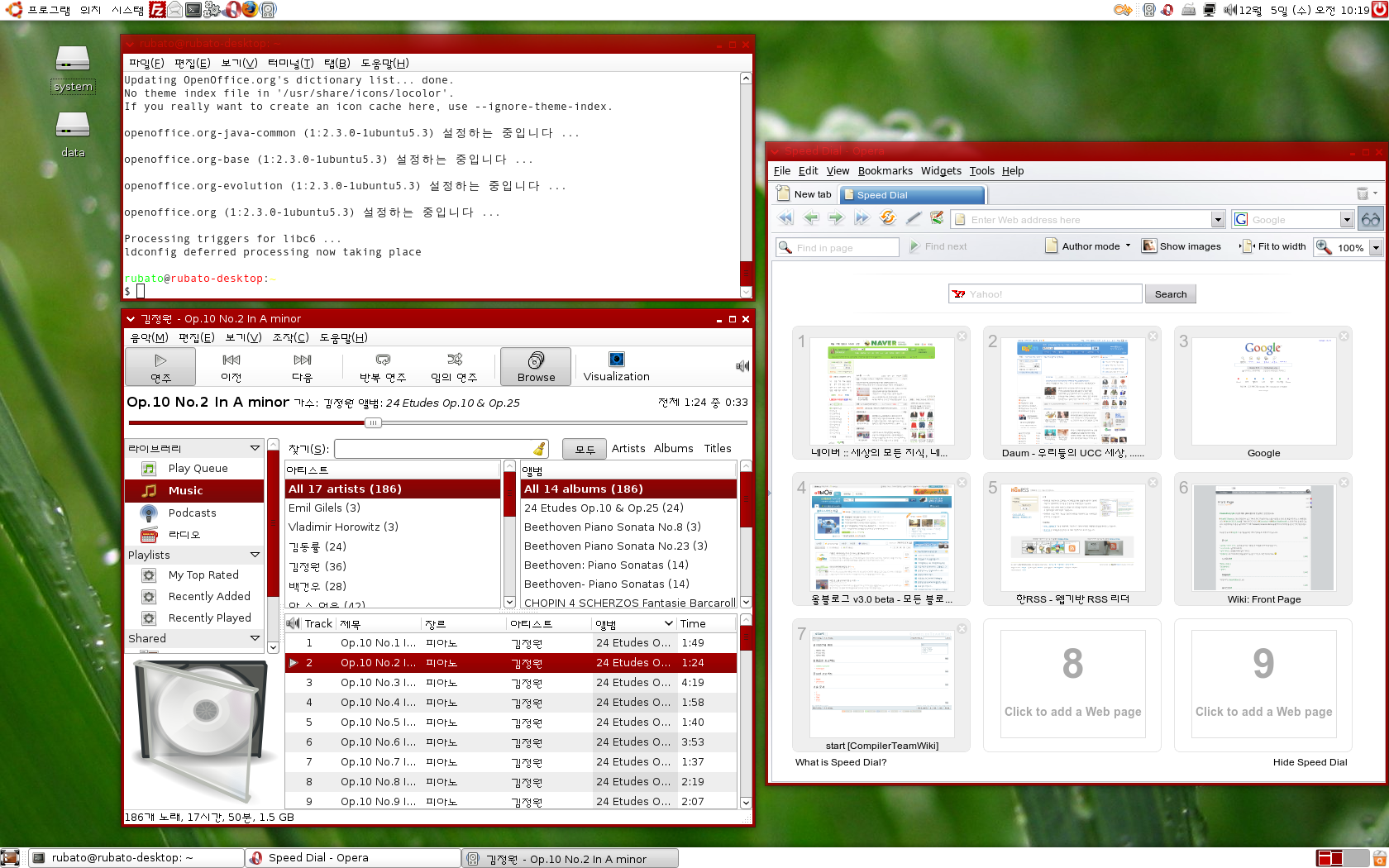1389x868 pixels.
Task: Launch terminal from top panel icon
Action: pyautogui.click(x=193, y=10)
